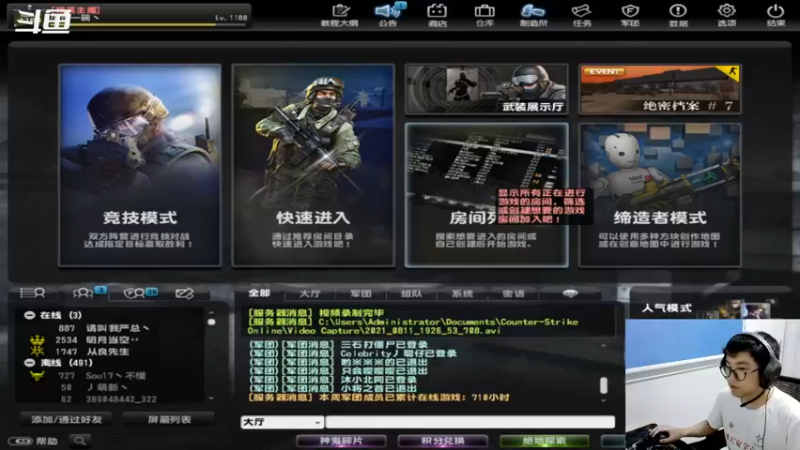
Task: Click the 屏蔽列表 block list button
Action: pos(169,419)
